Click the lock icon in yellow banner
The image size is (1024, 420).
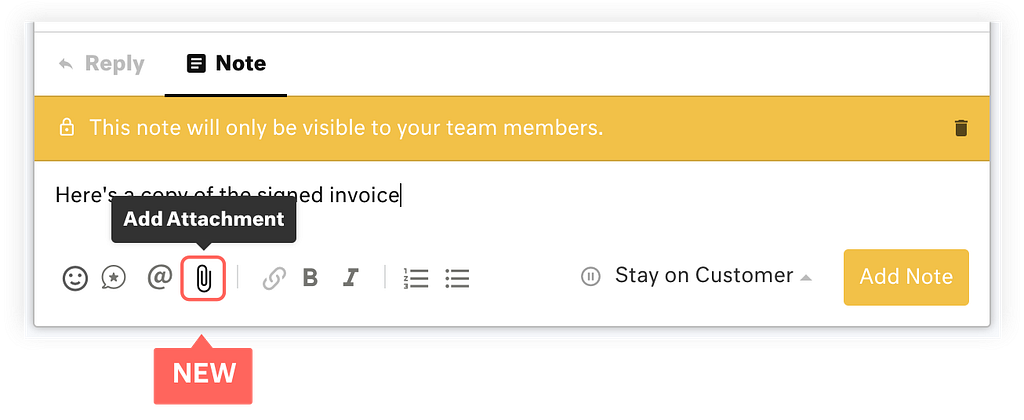point(66,128)
